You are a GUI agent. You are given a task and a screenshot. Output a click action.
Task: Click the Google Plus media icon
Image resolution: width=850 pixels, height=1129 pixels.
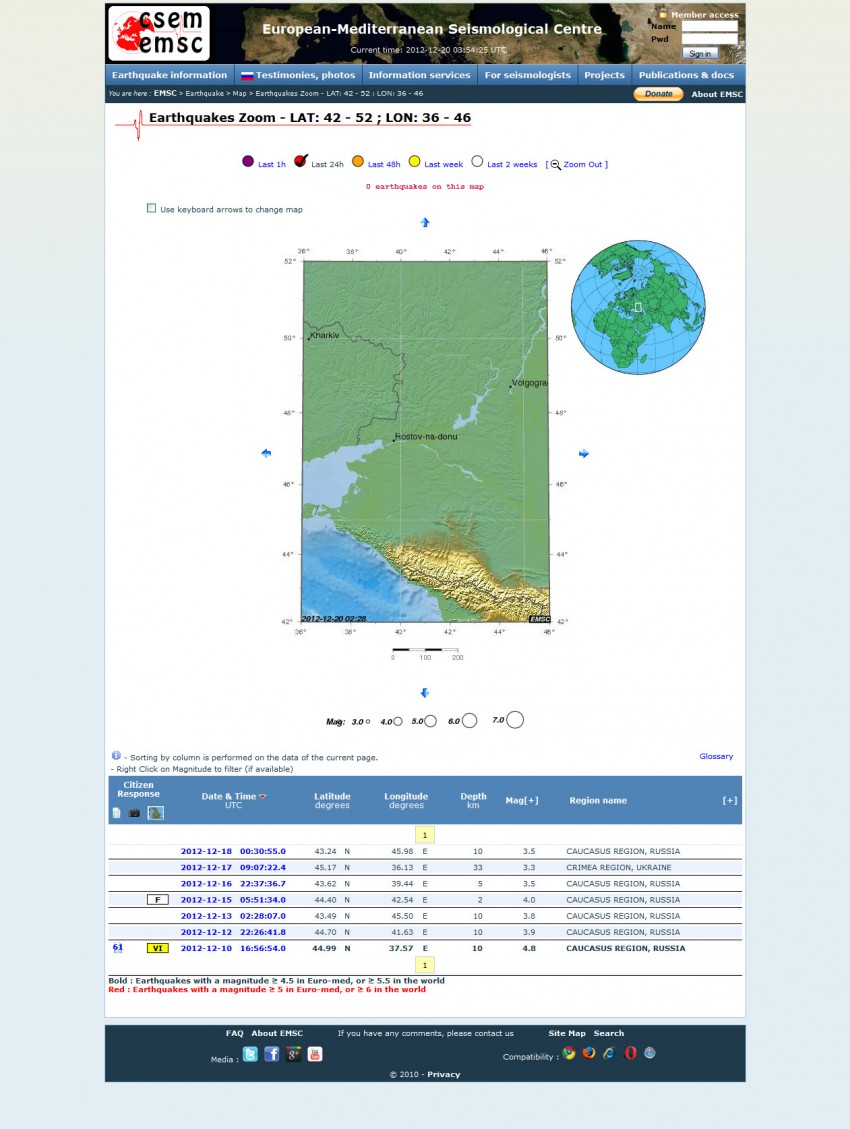(x=293, y=1054)
